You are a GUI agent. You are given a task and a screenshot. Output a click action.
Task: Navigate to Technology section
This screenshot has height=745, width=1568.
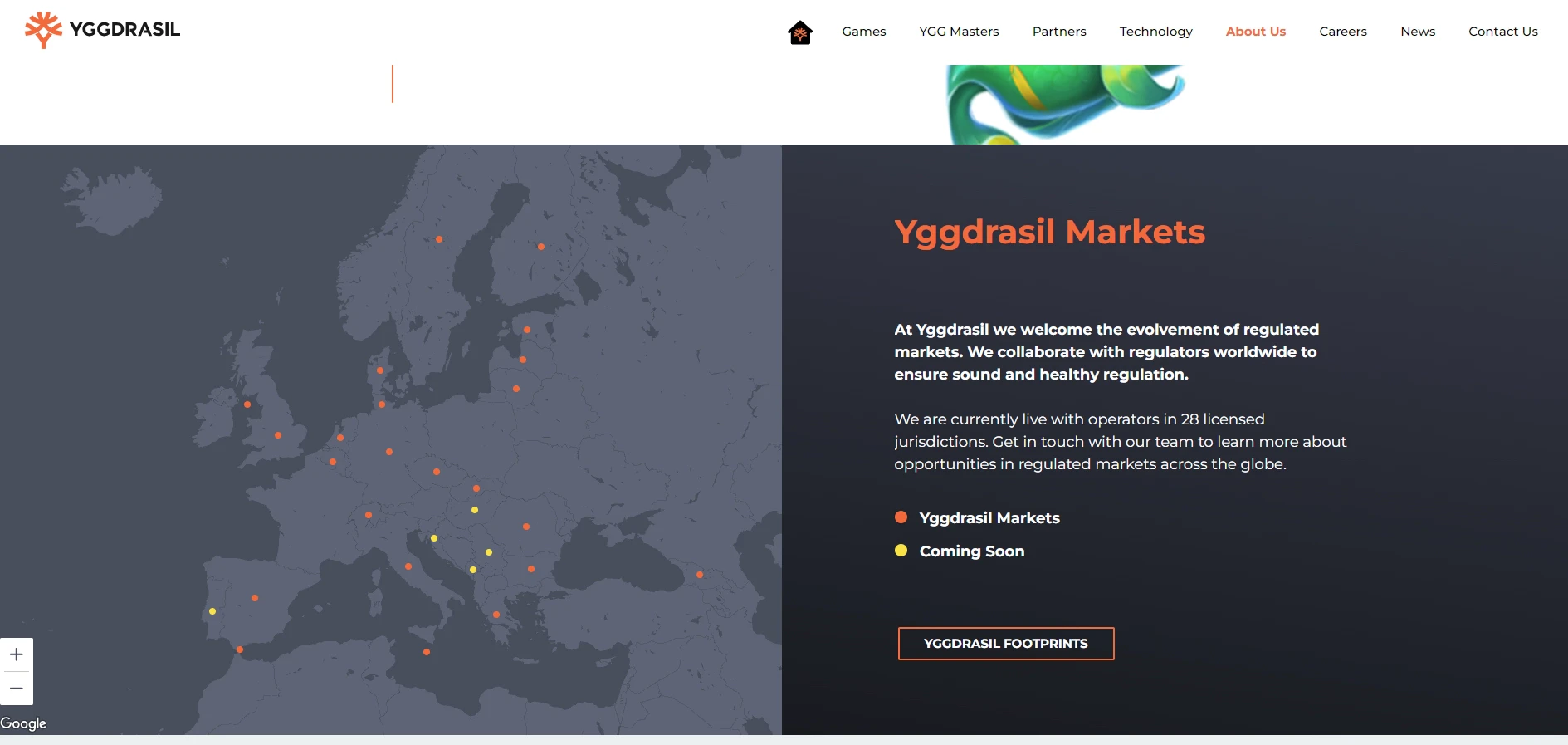[x=1155, y=32]
